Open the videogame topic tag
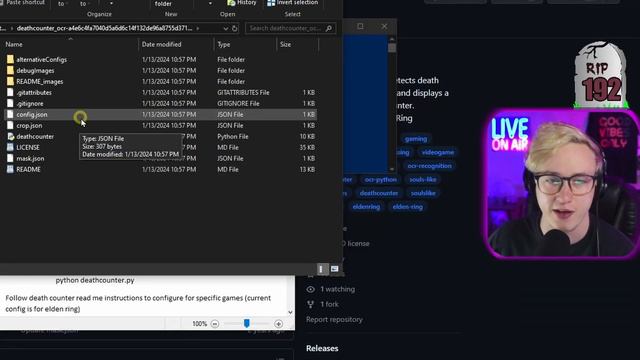The height and width of the screenshot is (360, 640). point(438,152)
